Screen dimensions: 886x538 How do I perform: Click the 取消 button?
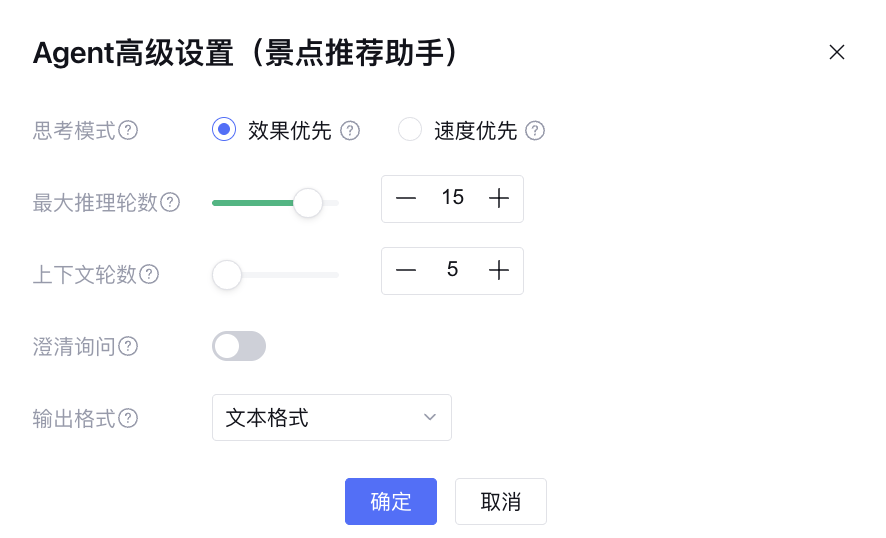(x=501, y=501)
